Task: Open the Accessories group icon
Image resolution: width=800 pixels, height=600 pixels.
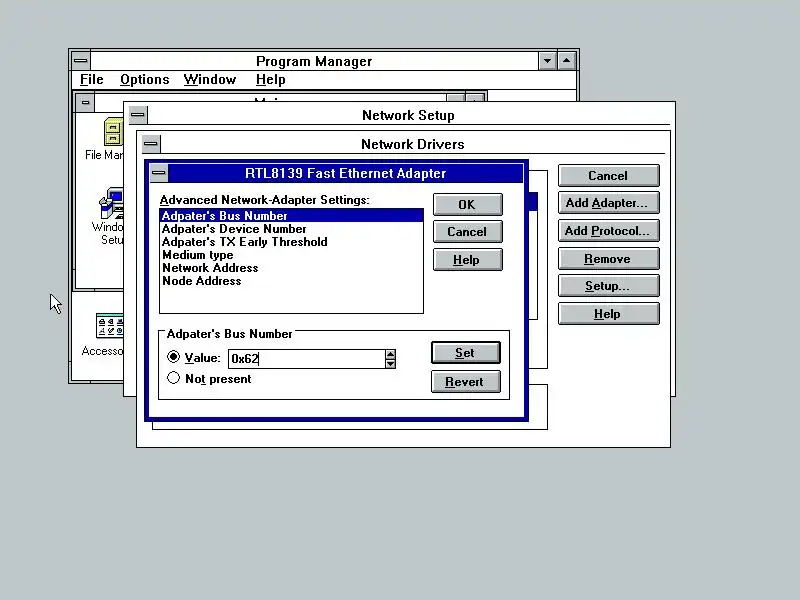Action: pyautogui.click(x=110, y=326)
